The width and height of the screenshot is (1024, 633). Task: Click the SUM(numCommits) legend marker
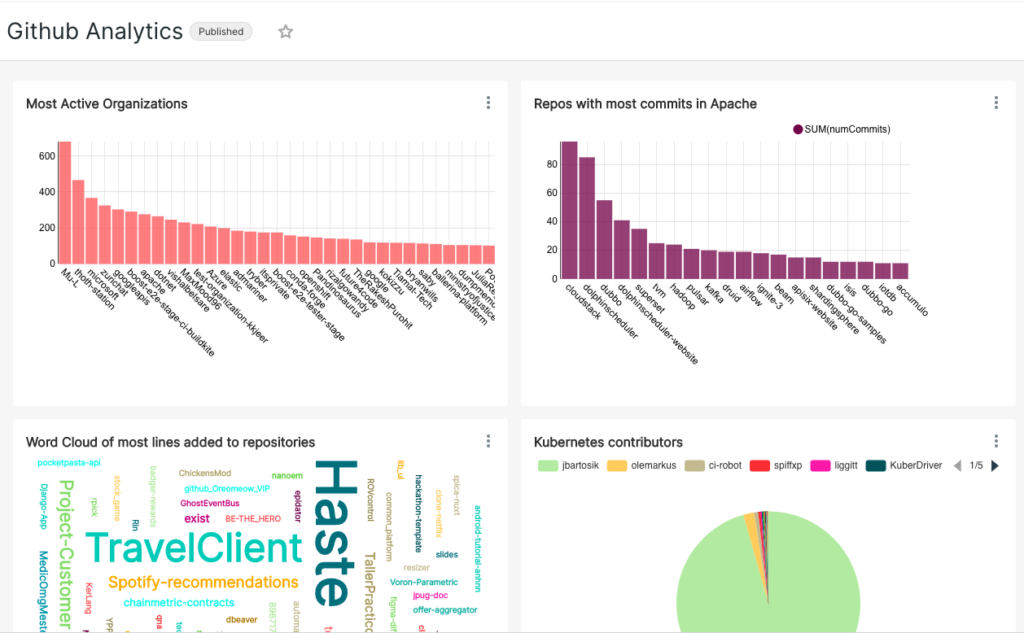[x=800, y=129]
